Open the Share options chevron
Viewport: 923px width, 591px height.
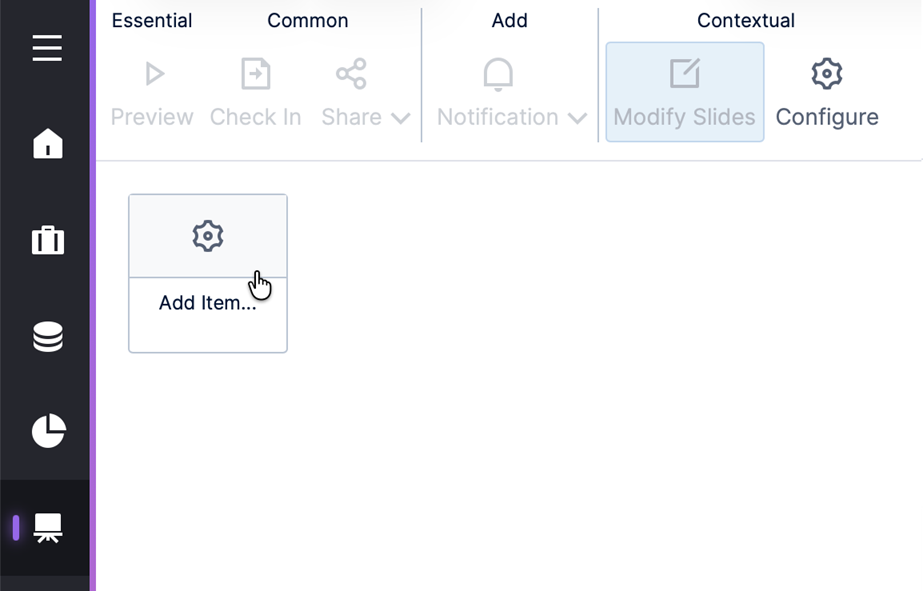399,117
